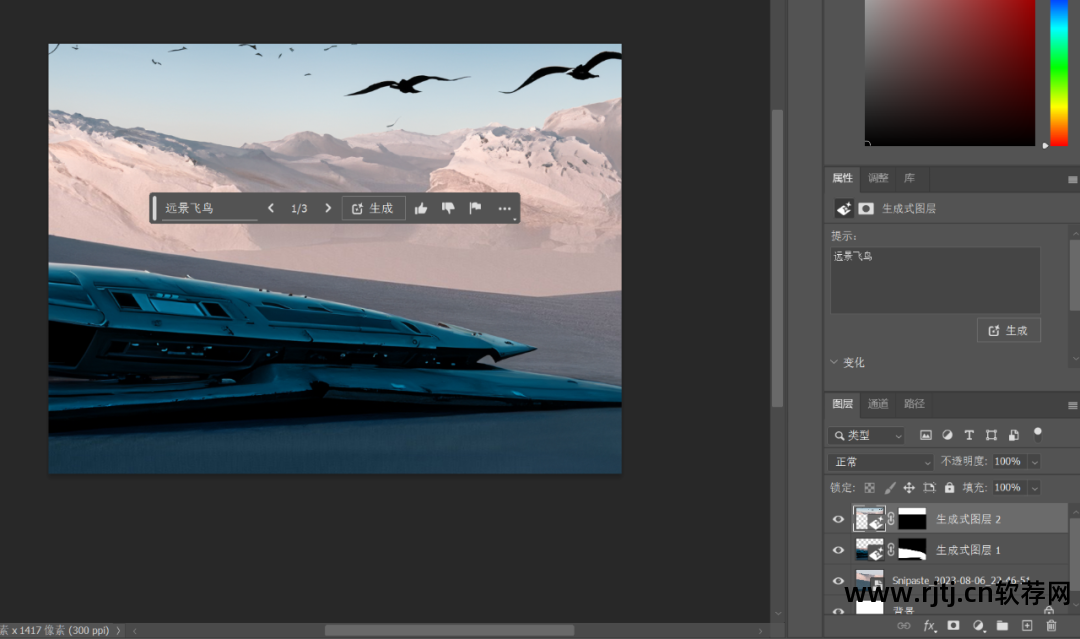
Task: Add a layer mask
Action: pyautogui.click(x=953, y=626)
